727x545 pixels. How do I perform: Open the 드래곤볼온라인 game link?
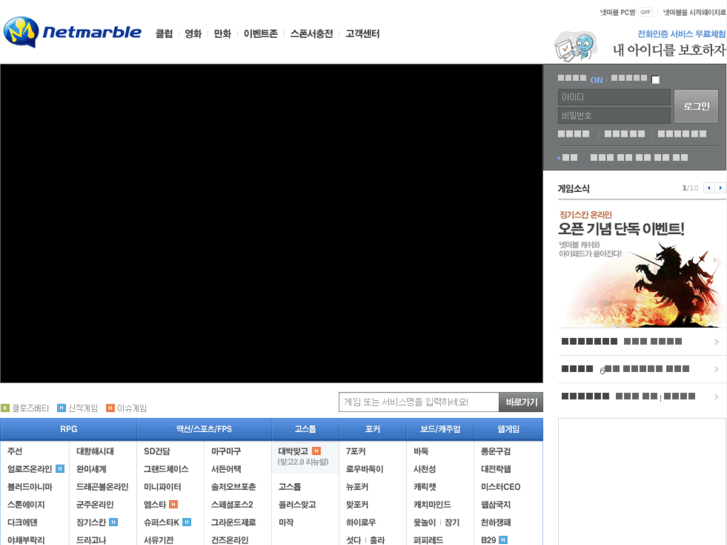click(x=102, y=487)
